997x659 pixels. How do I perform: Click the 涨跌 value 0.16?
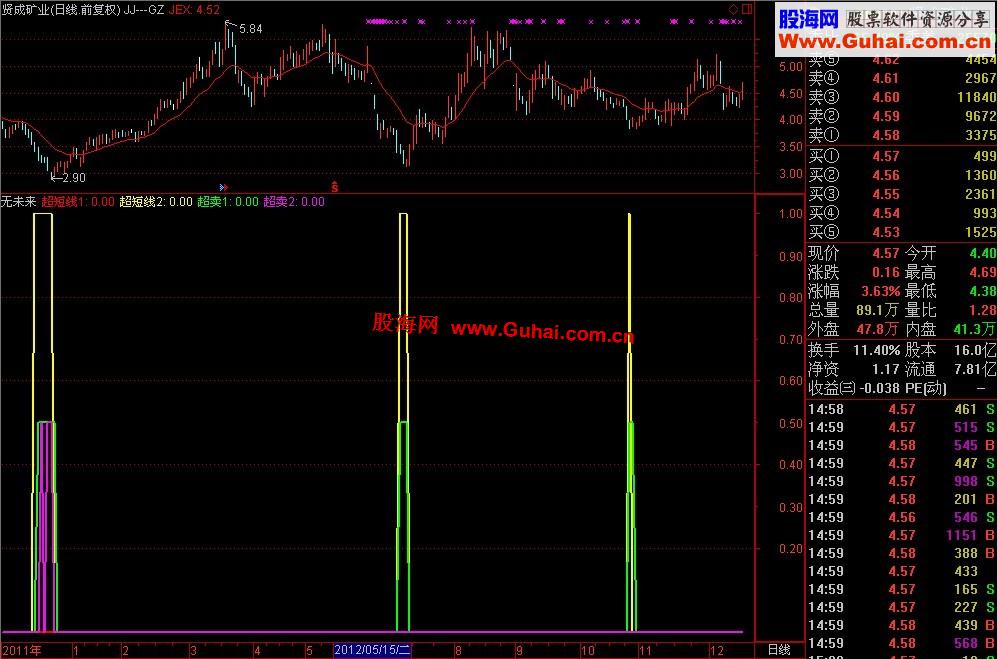pos(886,272)
